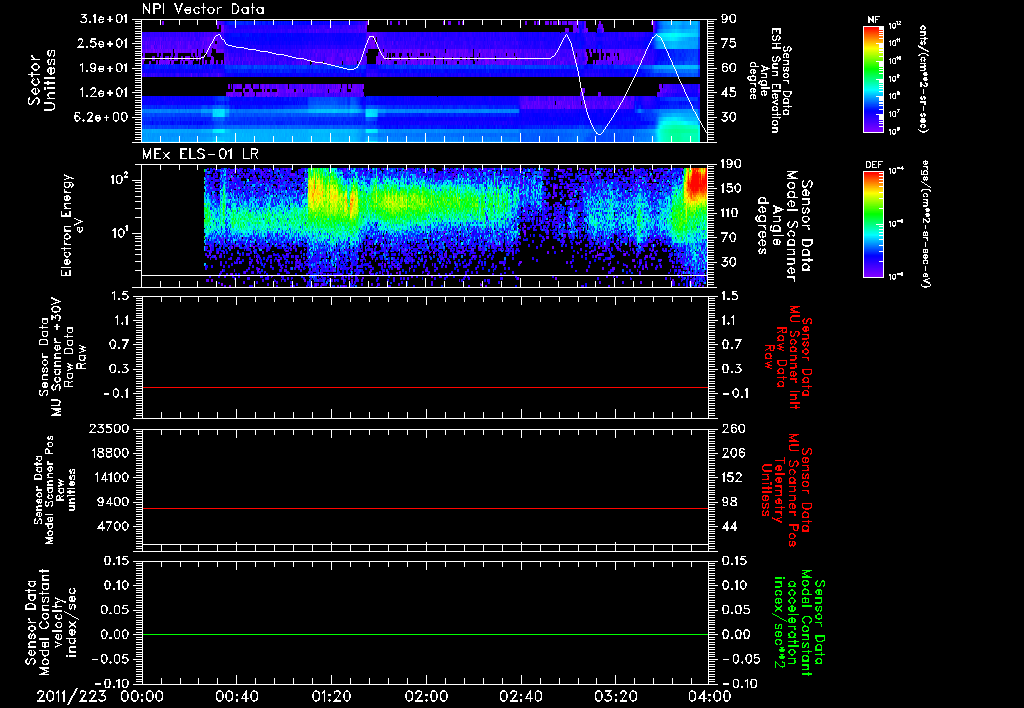
Task: Click the '03:20' time axis label
Action: [x=615, y=696]
